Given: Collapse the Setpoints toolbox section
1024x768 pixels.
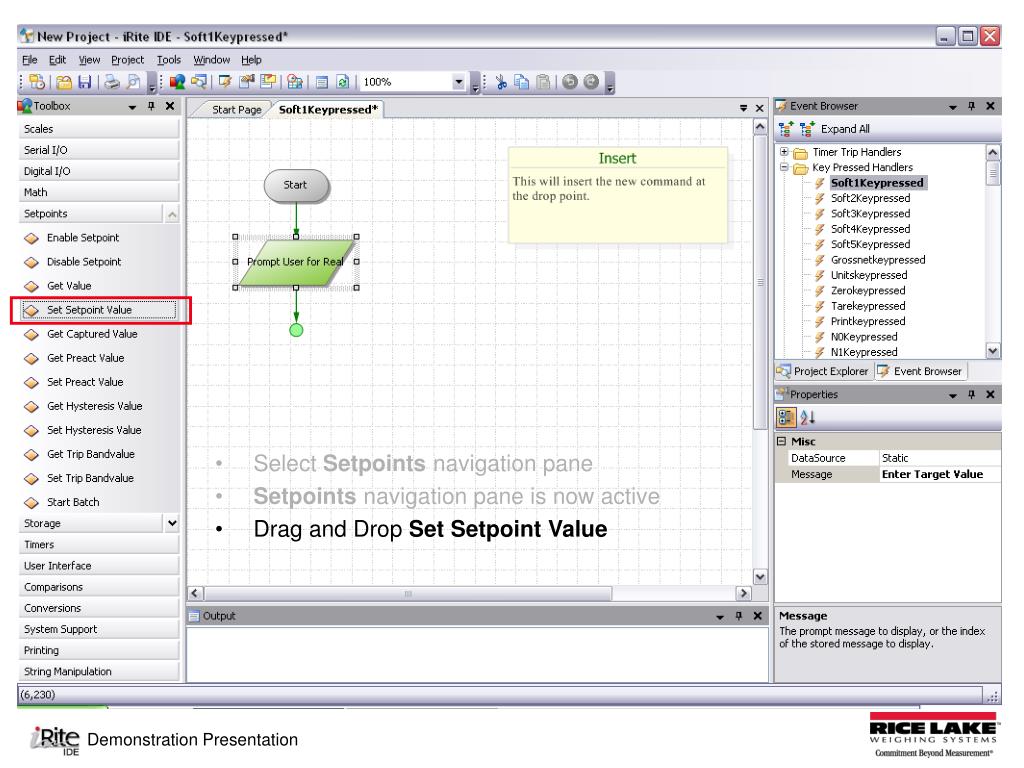Looking at the screenshot, I should click(172, 214).
